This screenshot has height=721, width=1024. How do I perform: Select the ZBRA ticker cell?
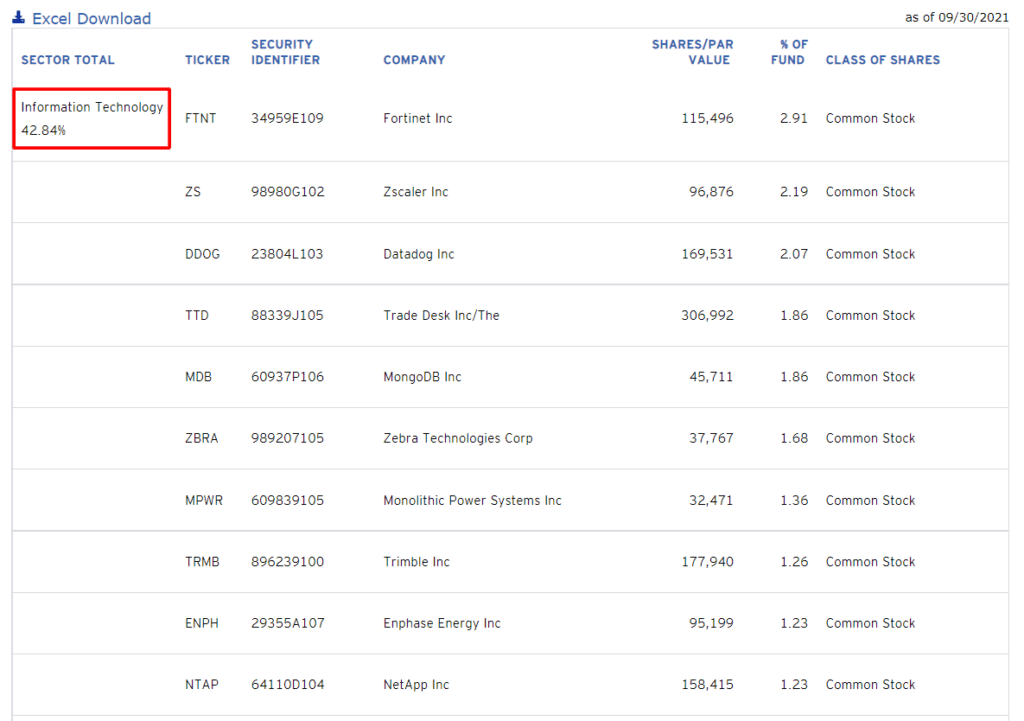point(201,438)
